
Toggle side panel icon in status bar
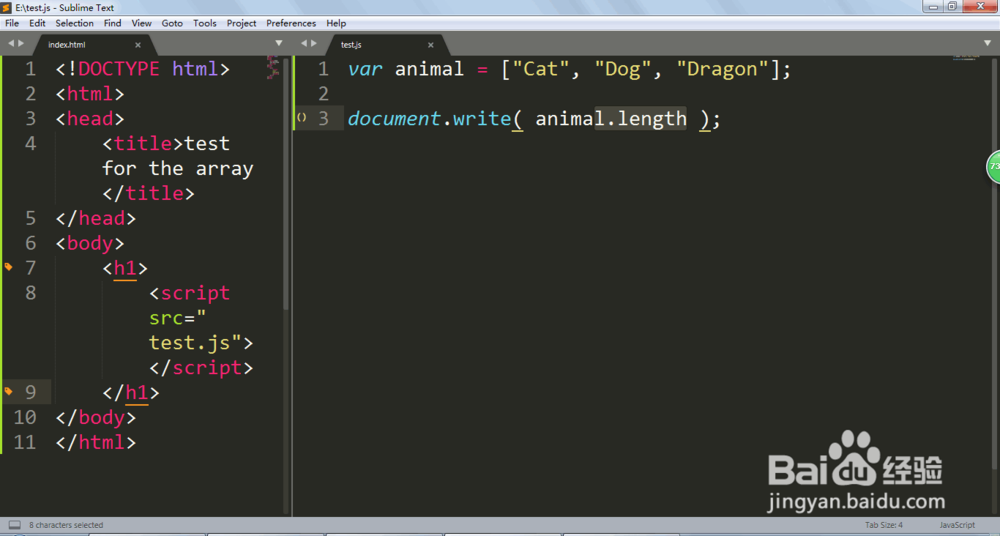[x=14, y=525]
